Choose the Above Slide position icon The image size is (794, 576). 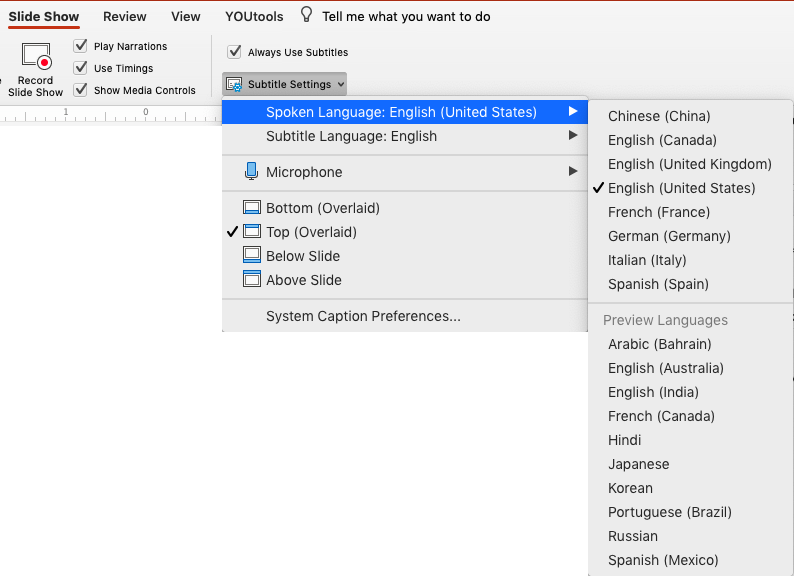point(251,280)
